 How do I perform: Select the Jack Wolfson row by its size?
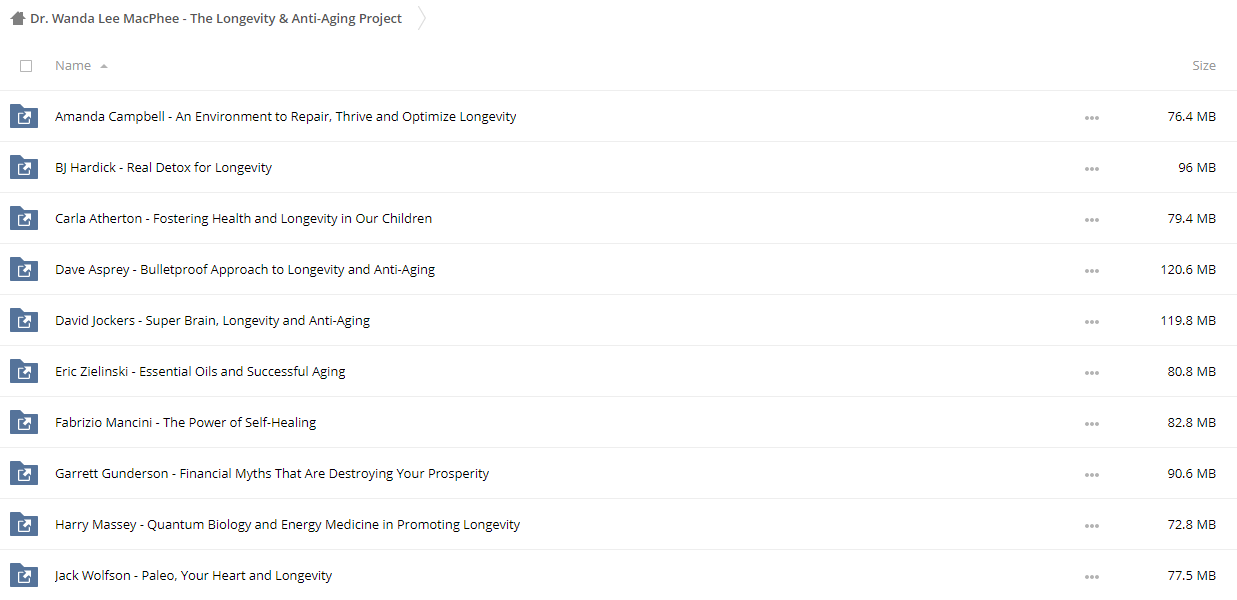tap(1191, 575)
